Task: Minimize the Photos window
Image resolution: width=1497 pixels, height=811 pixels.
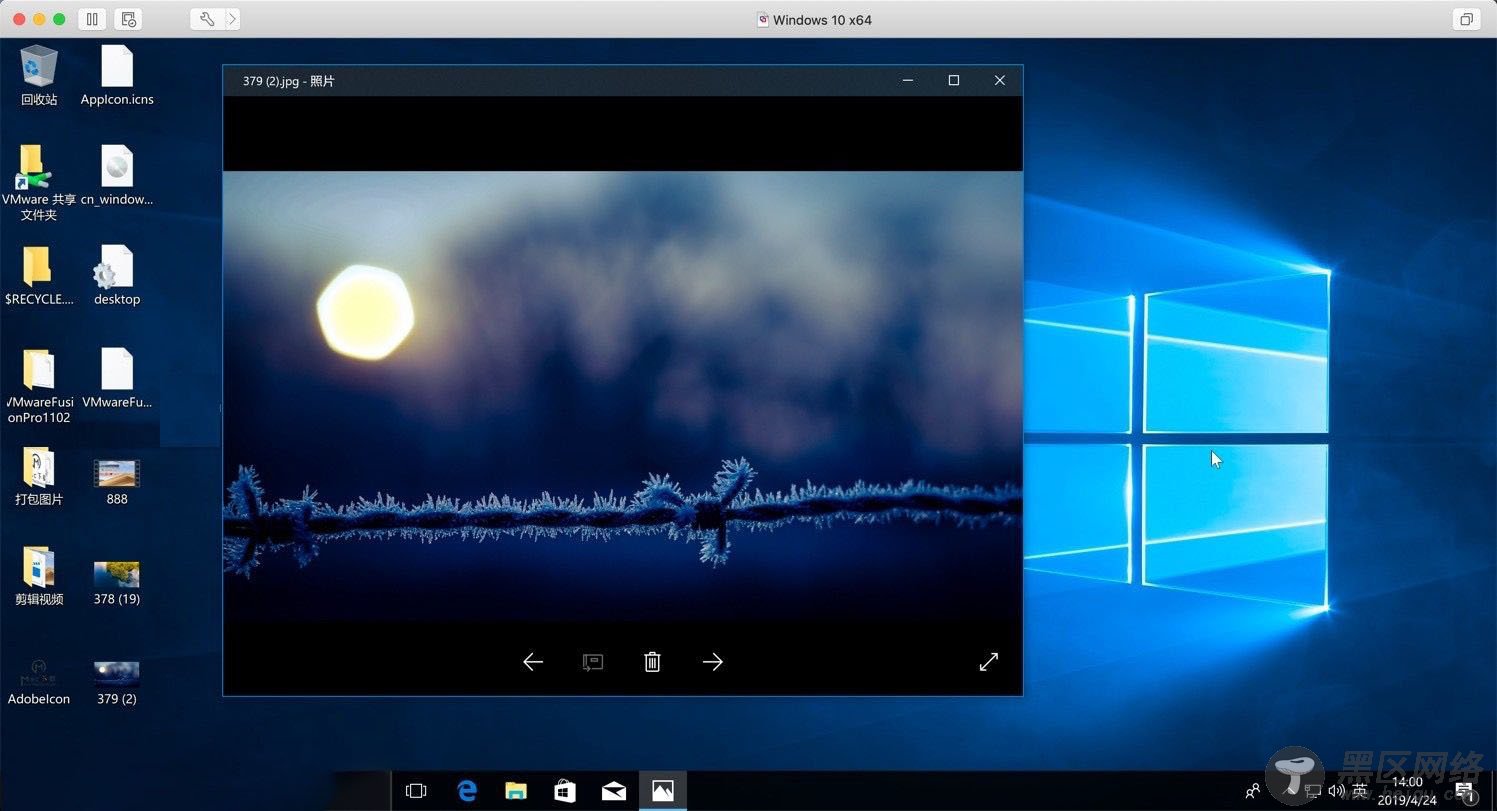Action: coord(908,81)
